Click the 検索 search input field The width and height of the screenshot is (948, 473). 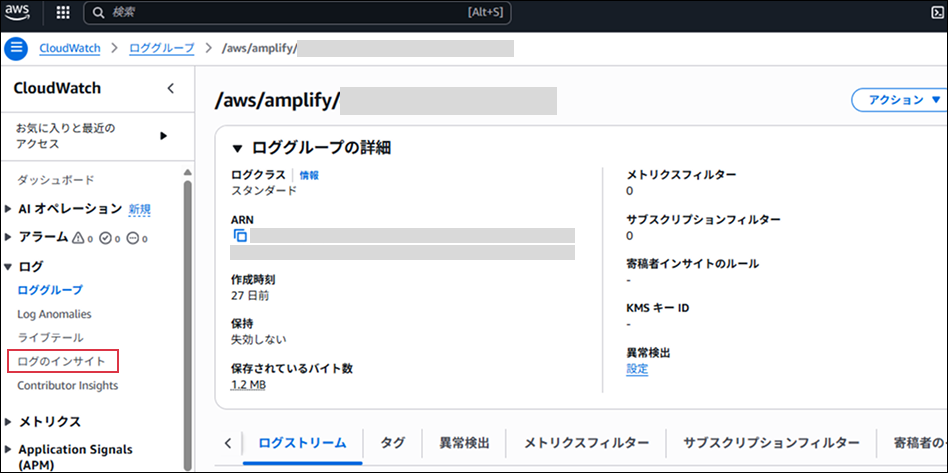click(290, 14)
